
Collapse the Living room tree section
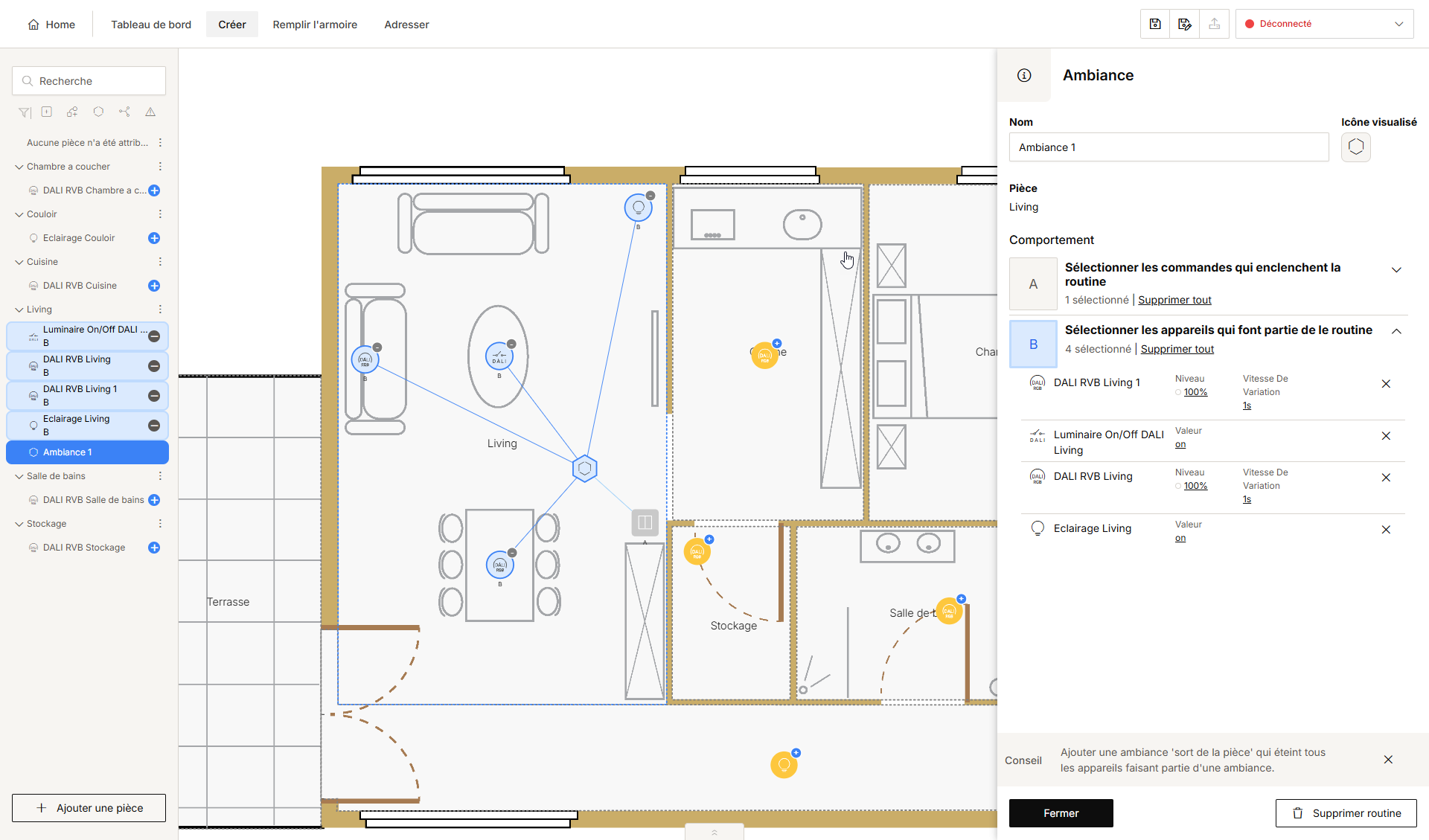[x=19, y=310]
